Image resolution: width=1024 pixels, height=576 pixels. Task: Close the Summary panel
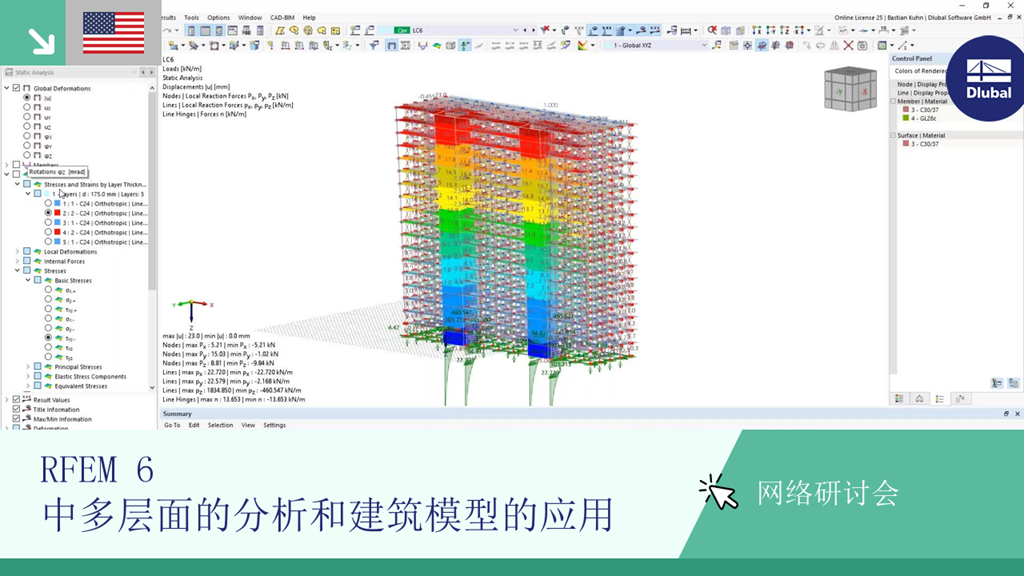coord(1017,413)
